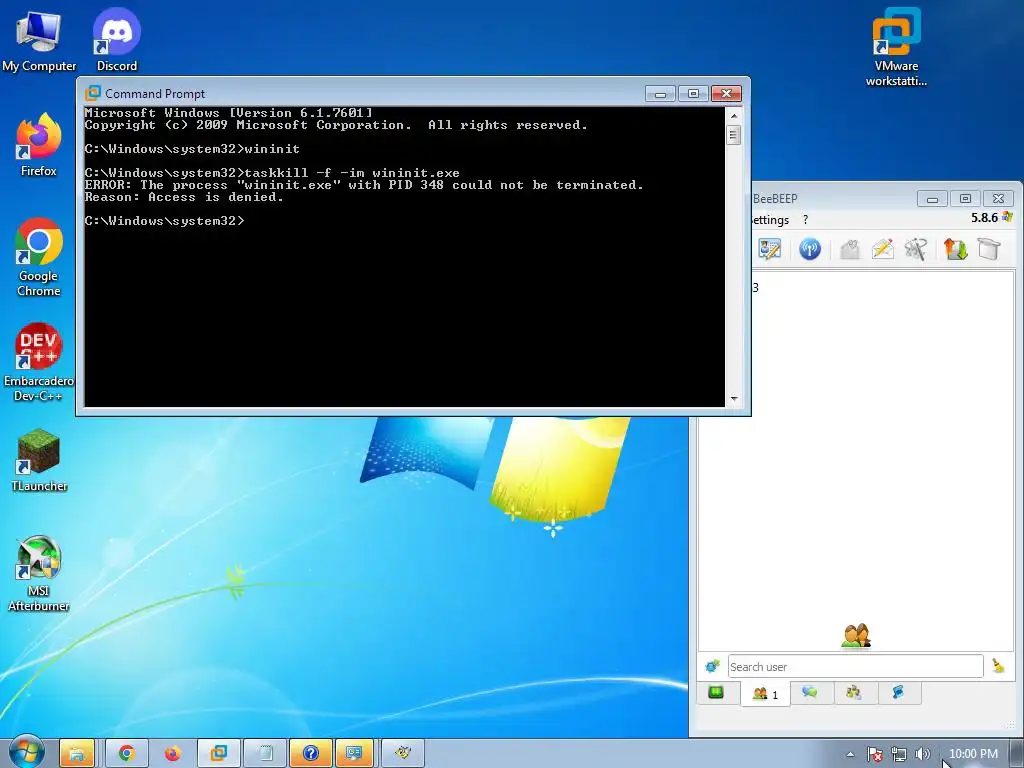Open the My Computer desktop icon

click(39, 41)
